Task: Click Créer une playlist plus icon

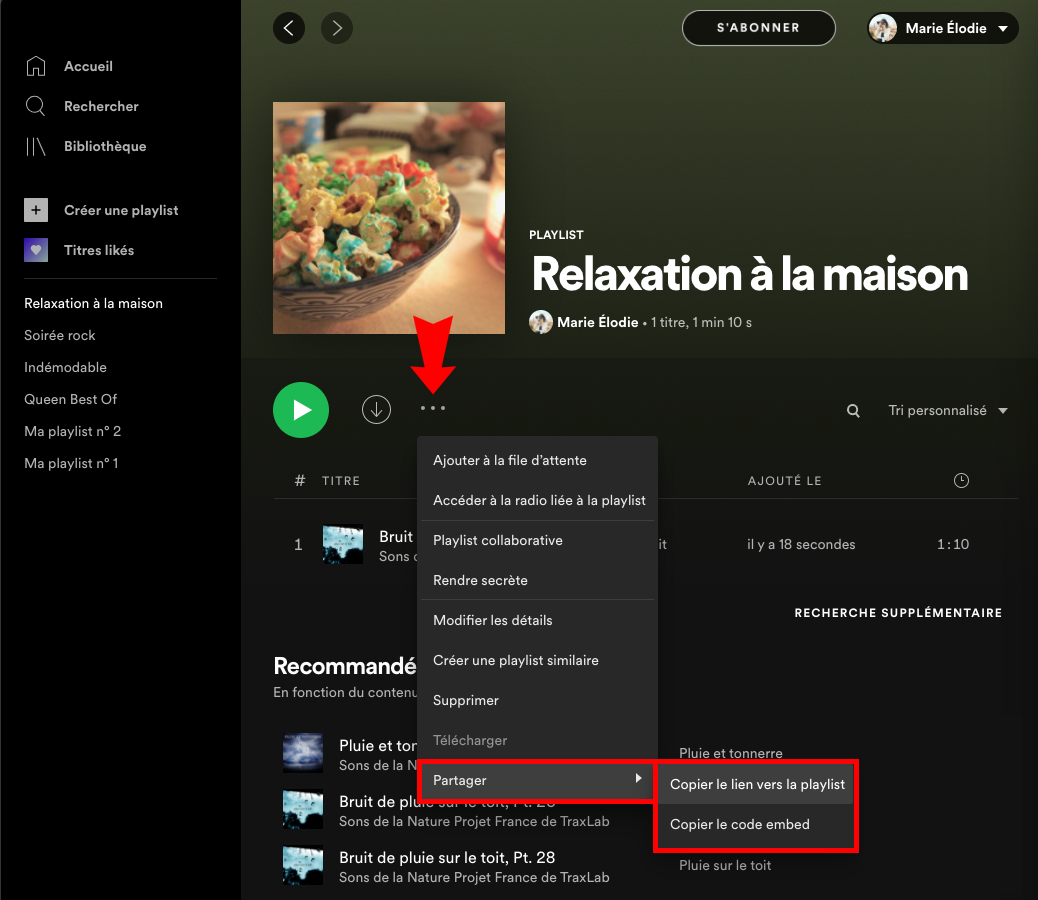Action: click(34, 210)
